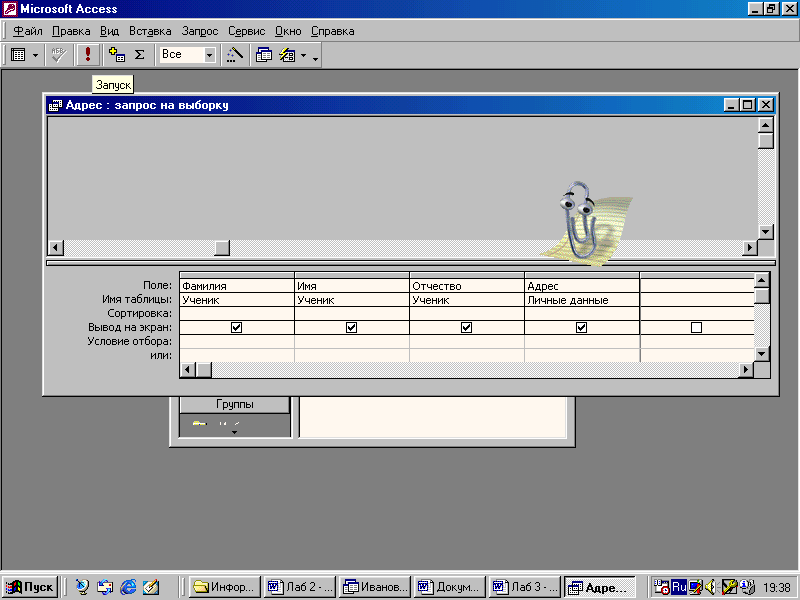Uncheck the show checkbox for the Имя column
The width and height of the screenshot is (800, 600).
352,328
